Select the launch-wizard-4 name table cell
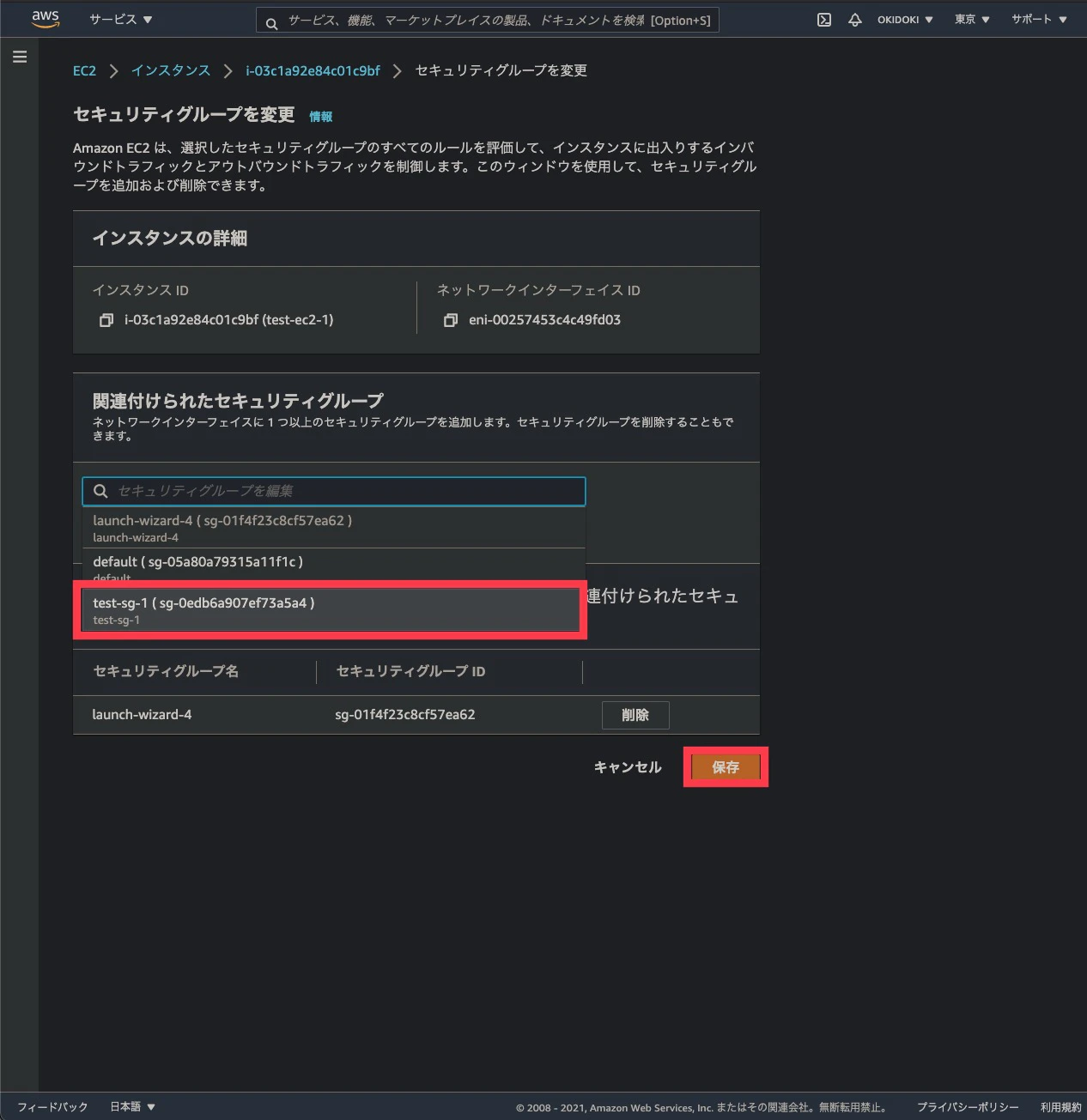The height and width of the screenshot is (1120, 1087). pos(142,715)
